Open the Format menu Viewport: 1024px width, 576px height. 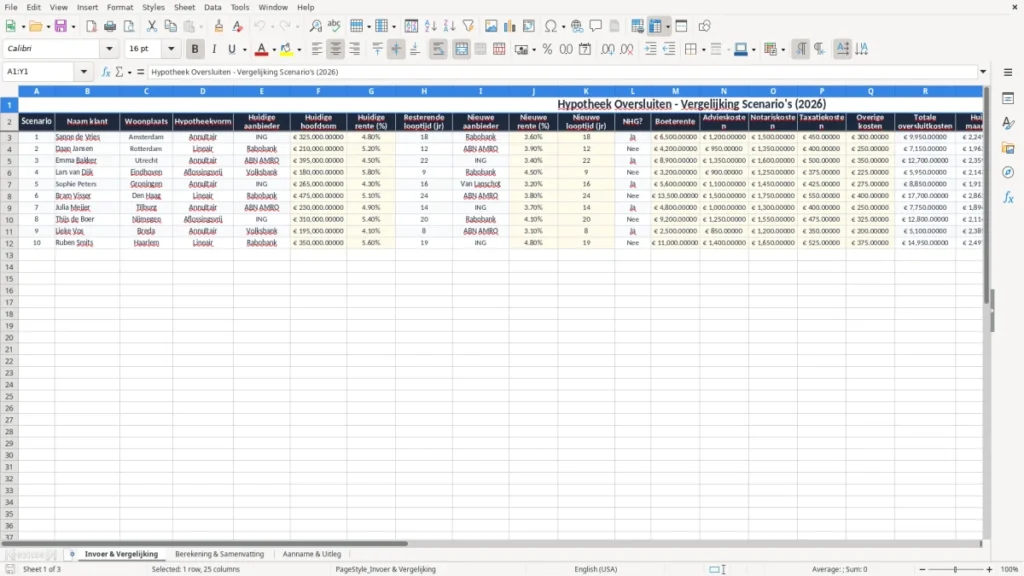point(120,7)
